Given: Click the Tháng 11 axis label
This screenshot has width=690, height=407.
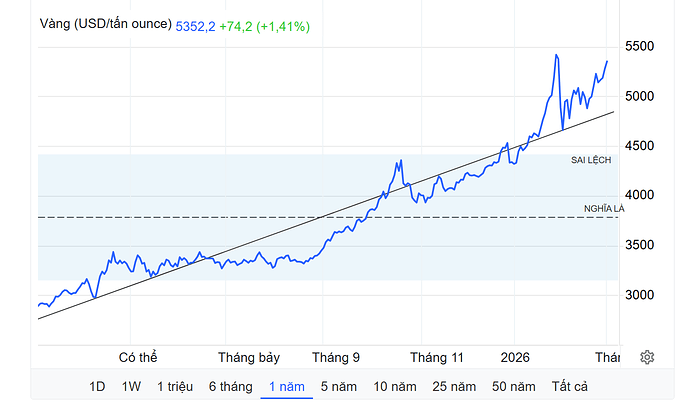Looking at the screenshot, I should tap(437, 357).
